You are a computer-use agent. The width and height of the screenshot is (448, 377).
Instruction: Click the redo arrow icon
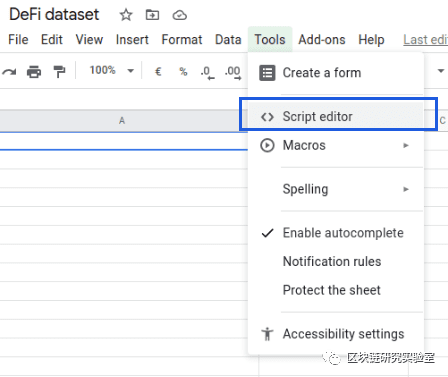9,71
